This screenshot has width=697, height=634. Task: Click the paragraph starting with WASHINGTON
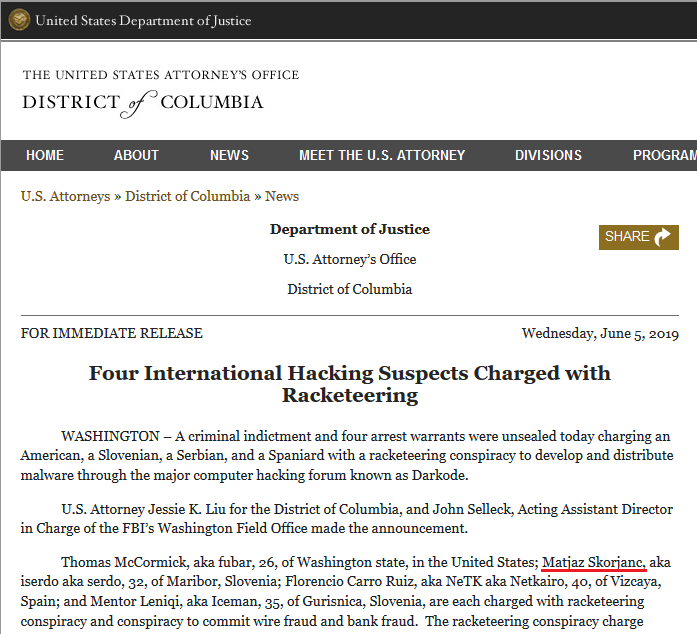(x=349, y=455)
